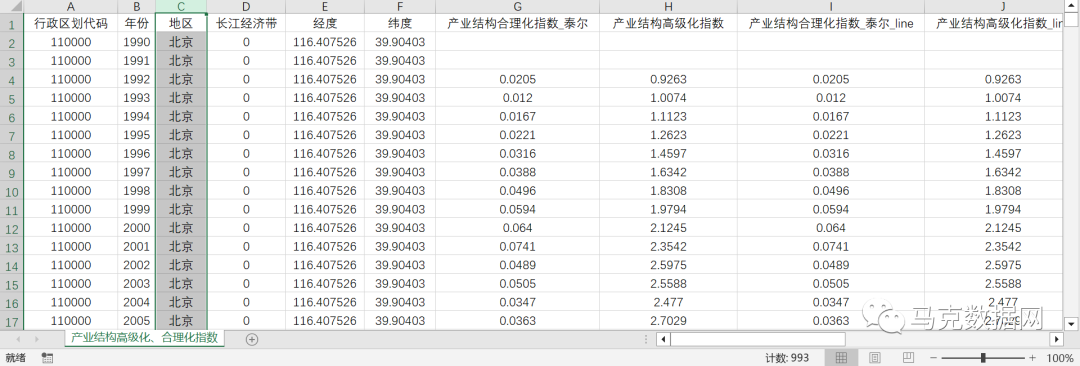Click the 计数: 993 status bar entry
1080x366 pixels.
point(787,358)
